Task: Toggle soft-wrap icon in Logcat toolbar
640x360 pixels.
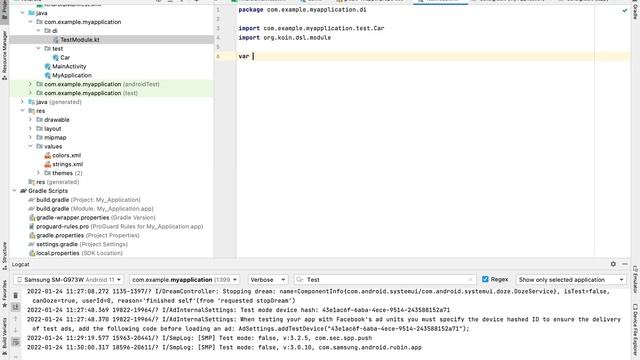Action: click(16, 342)
